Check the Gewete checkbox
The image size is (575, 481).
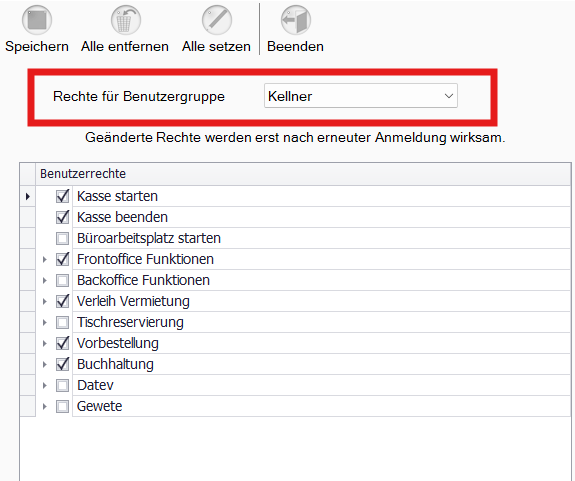pyautogui.click(x=62, y=406)
